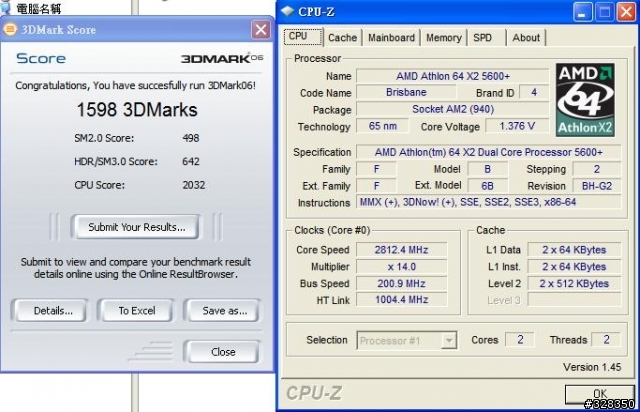Click the HT Link 1004.4 MHz value
This screenshot has width=640, height=412.
tap(402, 300)
